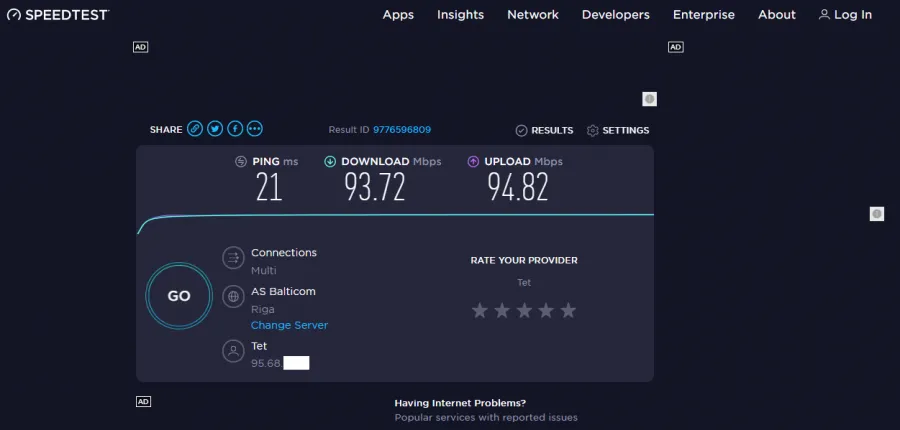
Task: Click the RATE YOUR PROVIDER heading
Action: [x=524, y=261]
